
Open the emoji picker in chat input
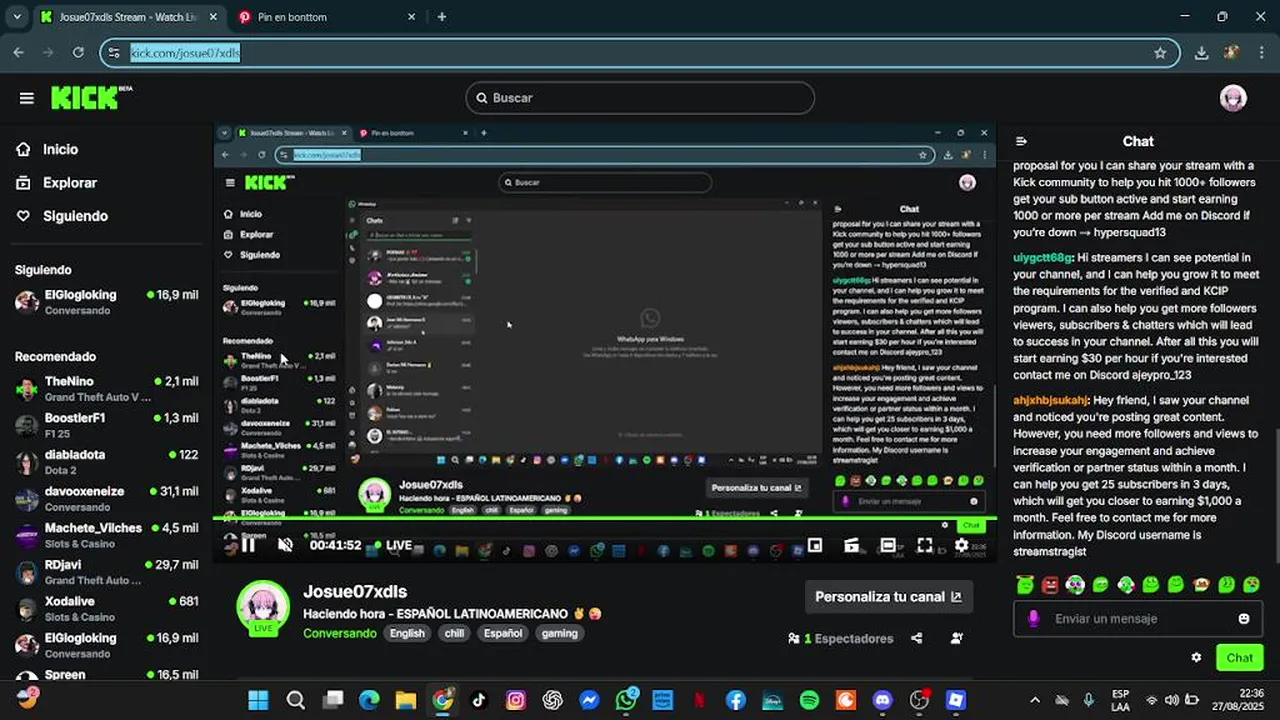click(x=1244, y=619)
